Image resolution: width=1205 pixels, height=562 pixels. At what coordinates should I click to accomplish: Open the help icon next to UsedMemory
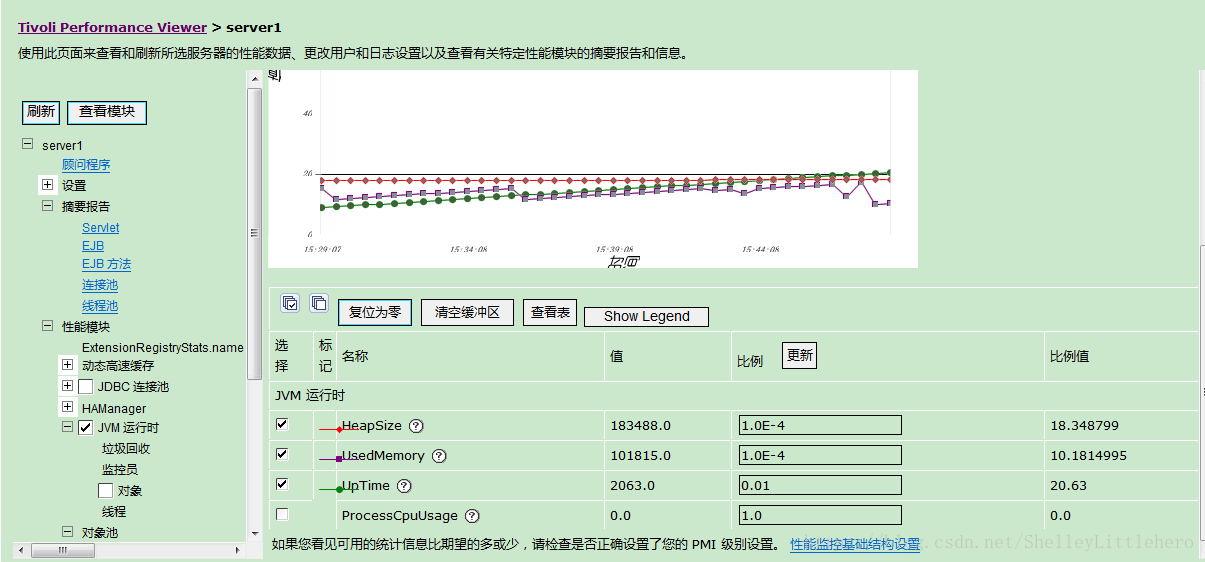439,456
